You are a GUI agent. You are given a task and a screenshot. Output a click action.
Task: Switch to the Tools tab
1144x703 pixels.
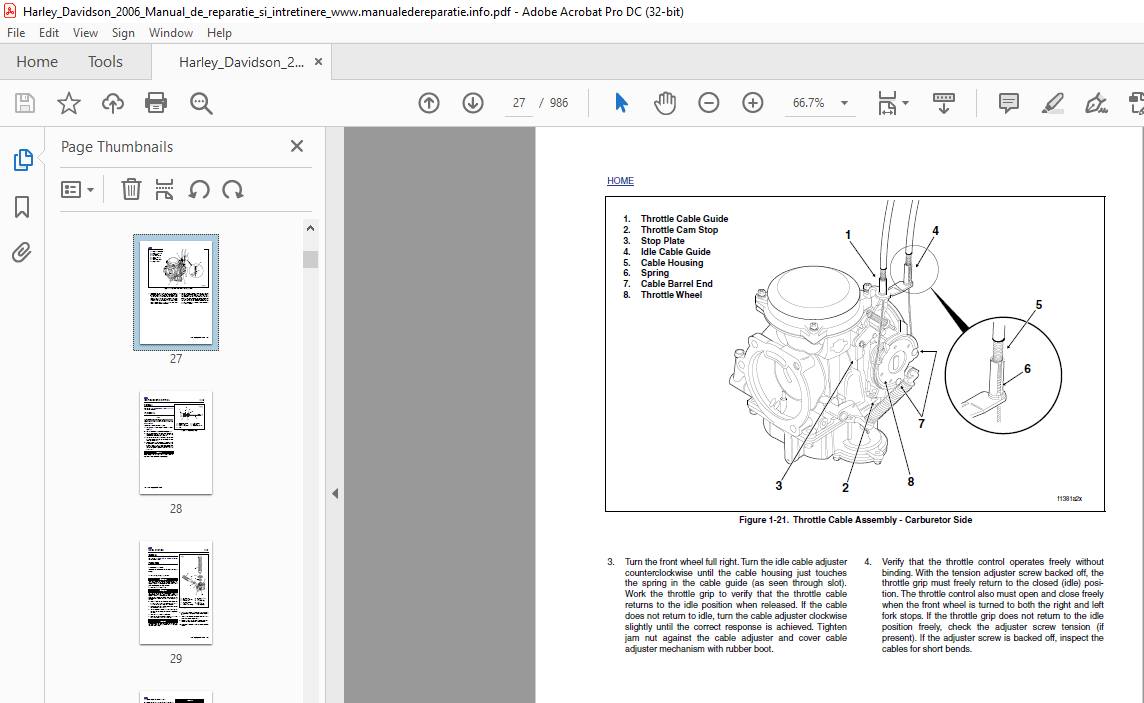point(105,61)
